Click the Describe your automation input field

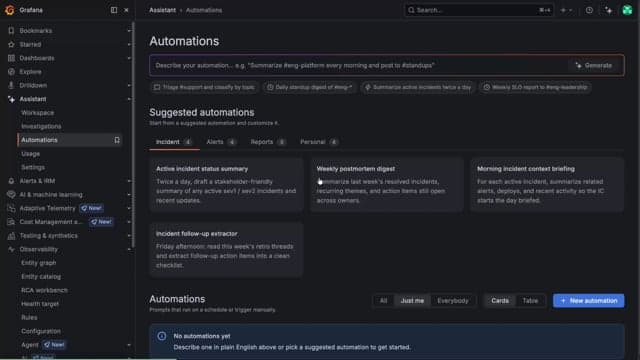click(359, 65)
